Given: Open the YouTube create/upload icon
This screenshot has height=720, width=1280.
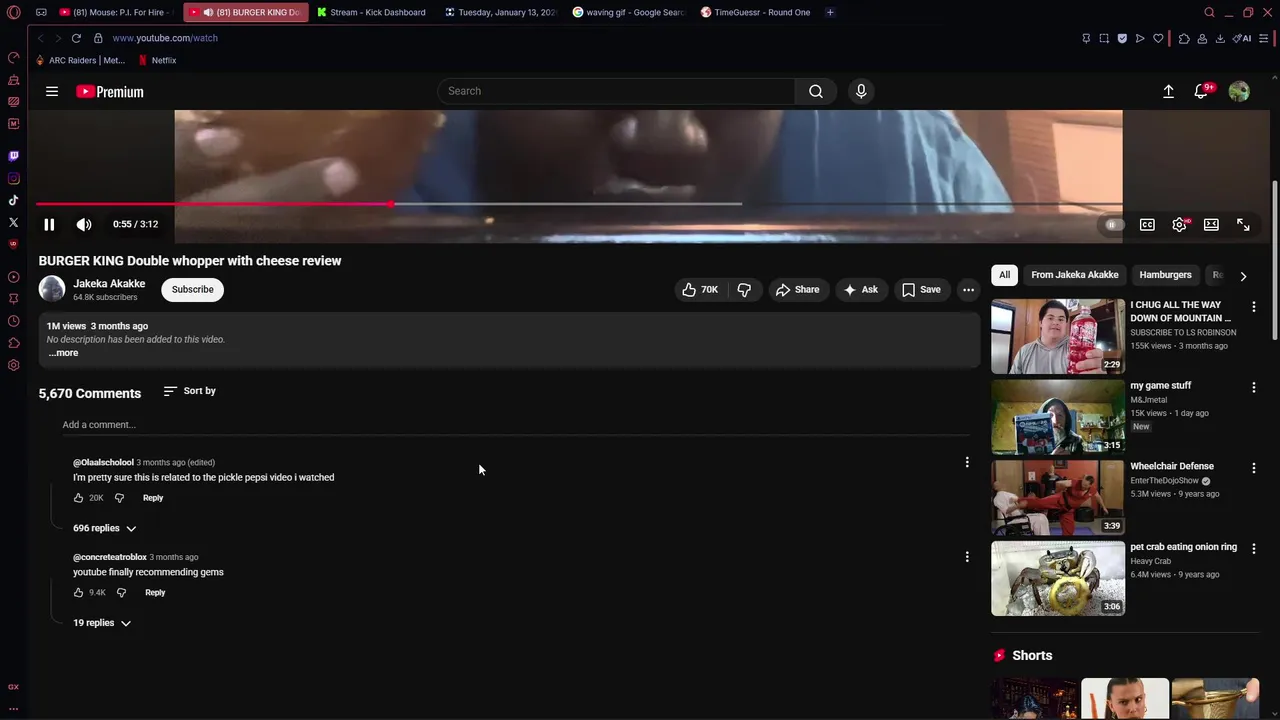Looking at the screenshot, I should (1168, 91).
